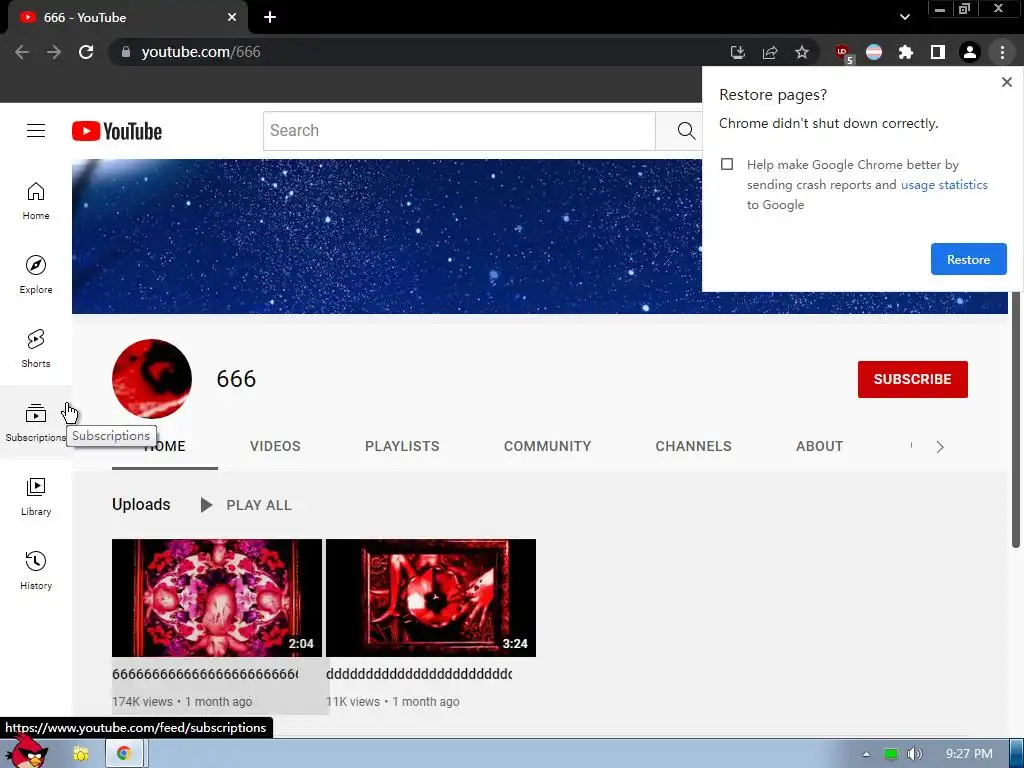1024x768 pixels.
Task: Click in the YouTube Search field
Action: coord(459,131)
